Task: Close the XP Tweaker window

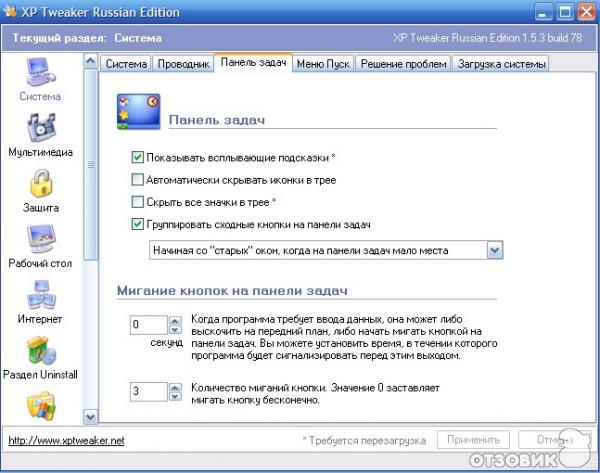Action: (x=587, y=12)
